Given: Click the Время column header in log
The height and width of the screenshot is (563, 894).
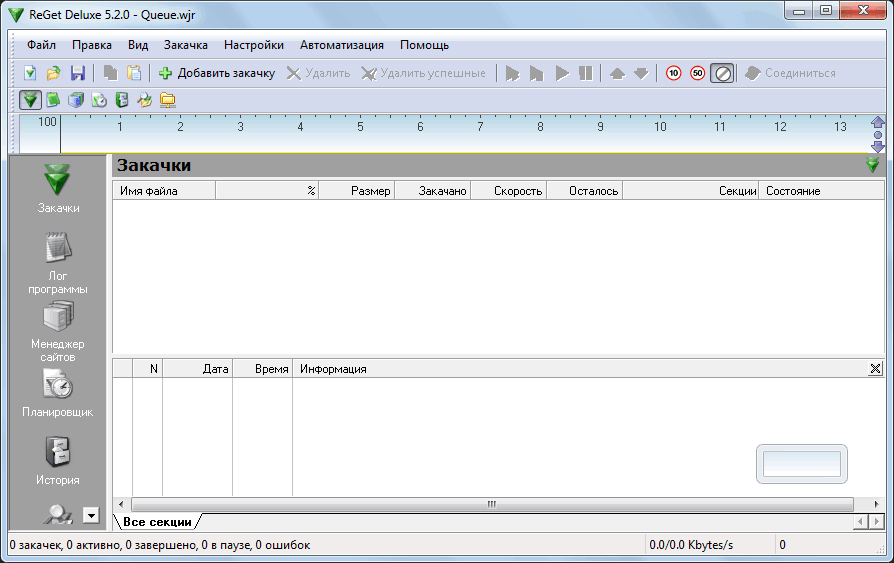Looking at the screenshot, I should [x=263, y=368].
